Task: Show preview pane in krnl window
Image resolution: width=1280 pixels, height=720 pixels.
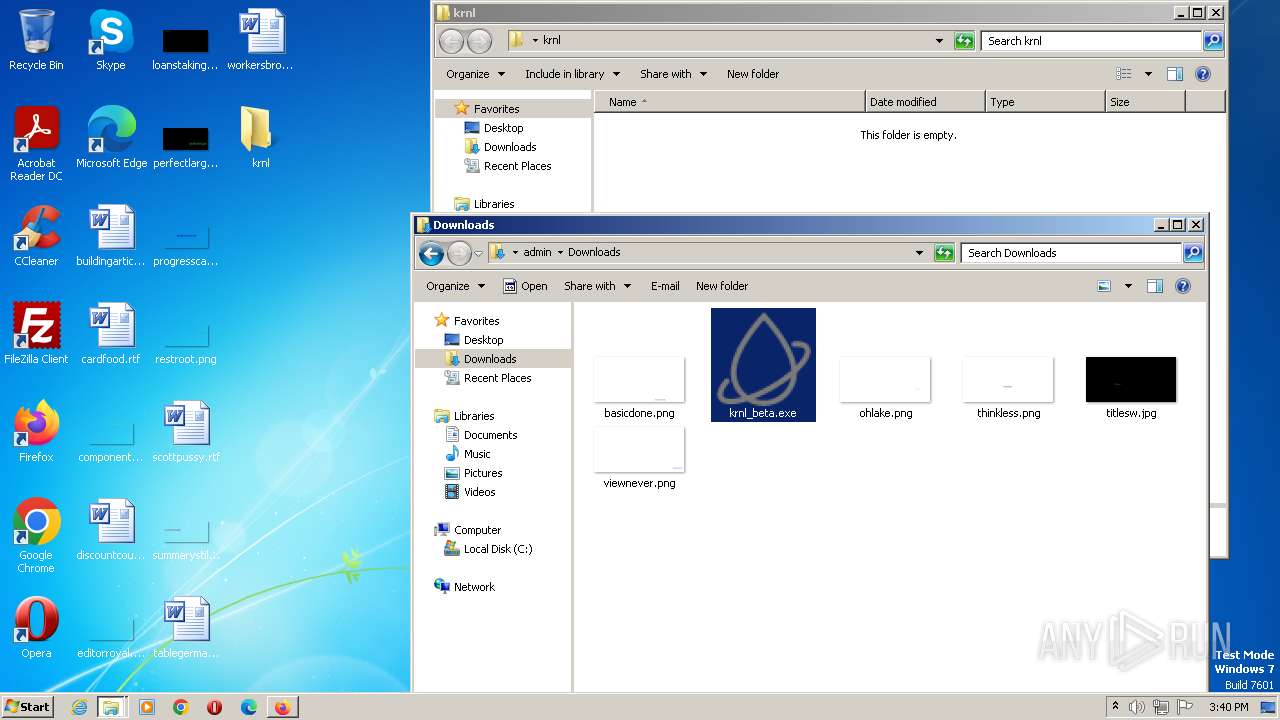Action: pyautogui.click(x=1175, y=74)
